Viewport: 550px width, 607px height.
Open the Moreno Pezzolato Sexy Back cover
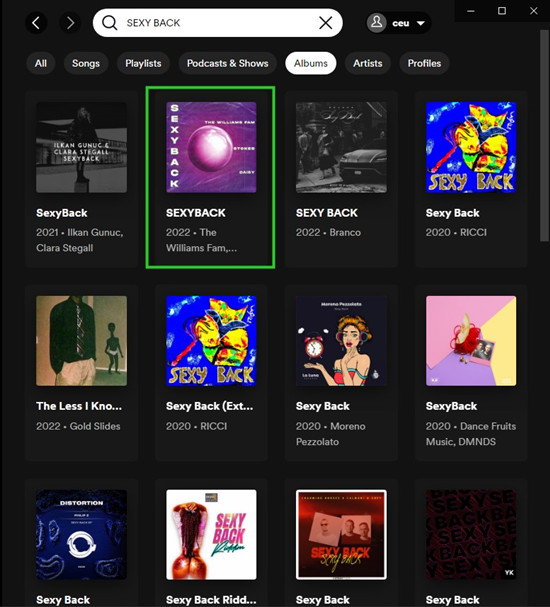(x=341, y=341)
